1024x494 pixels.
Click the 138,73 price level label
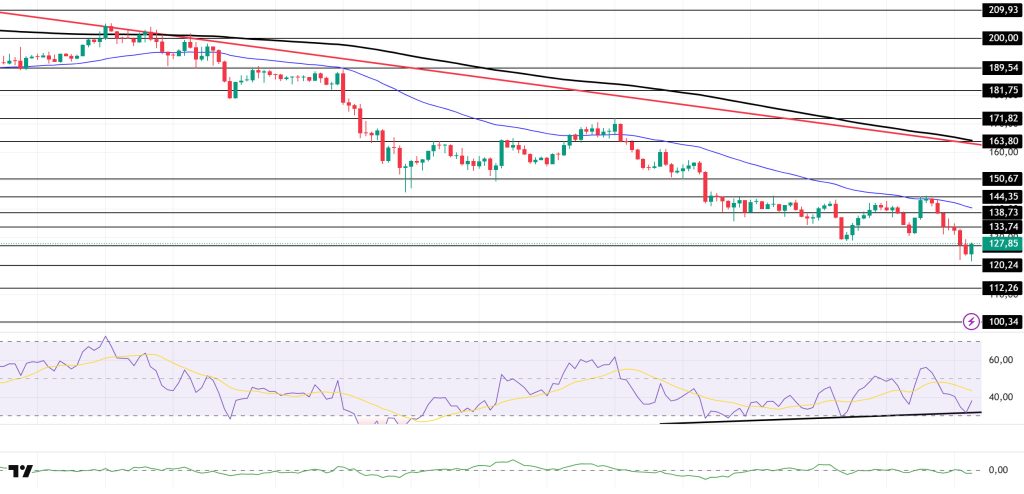(x=1001, y=213)
